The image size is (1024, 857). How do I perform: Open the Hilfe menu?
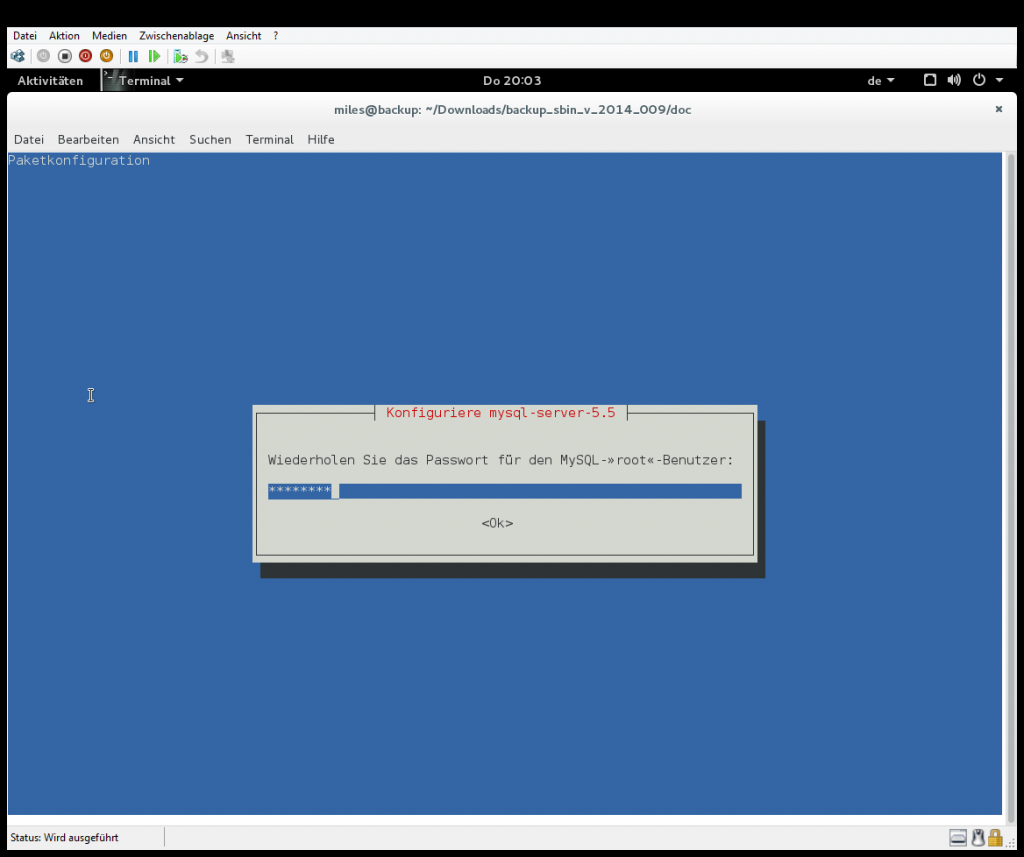(x=321, y=139)
